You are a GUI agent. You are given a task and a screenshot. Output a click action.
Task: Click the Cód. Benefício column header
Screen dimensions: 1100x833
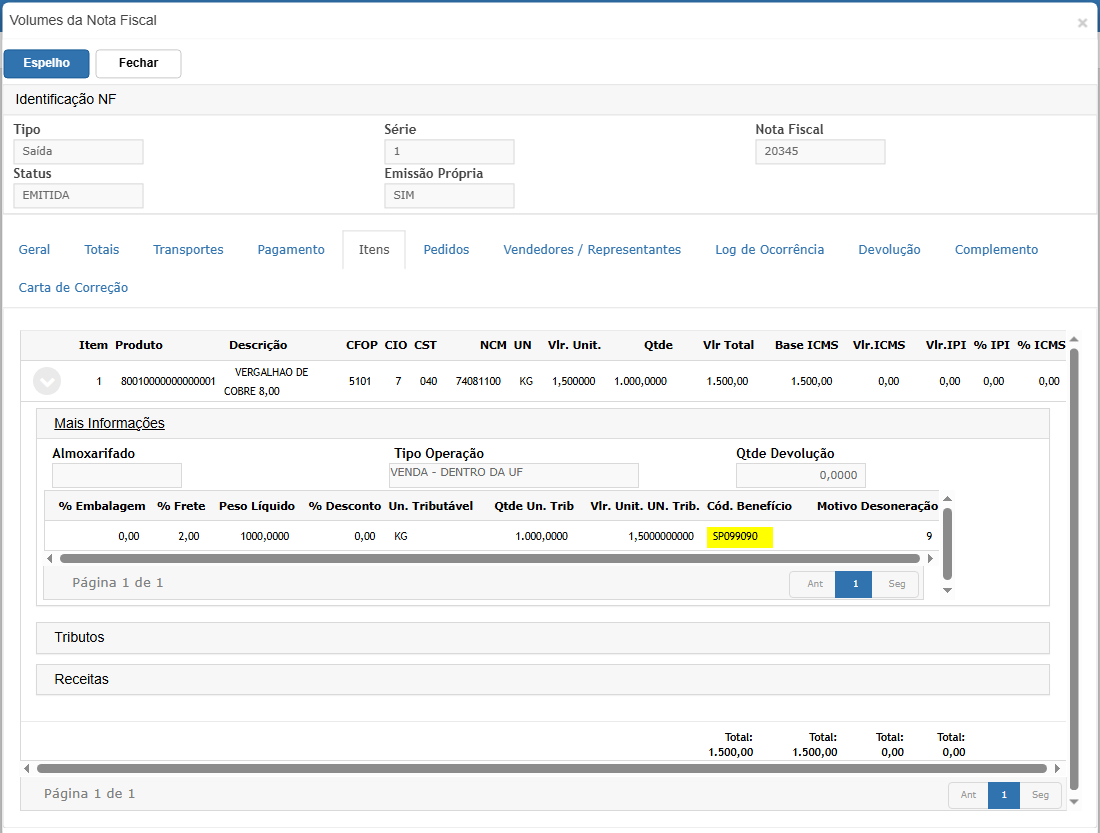coord(749,506)
